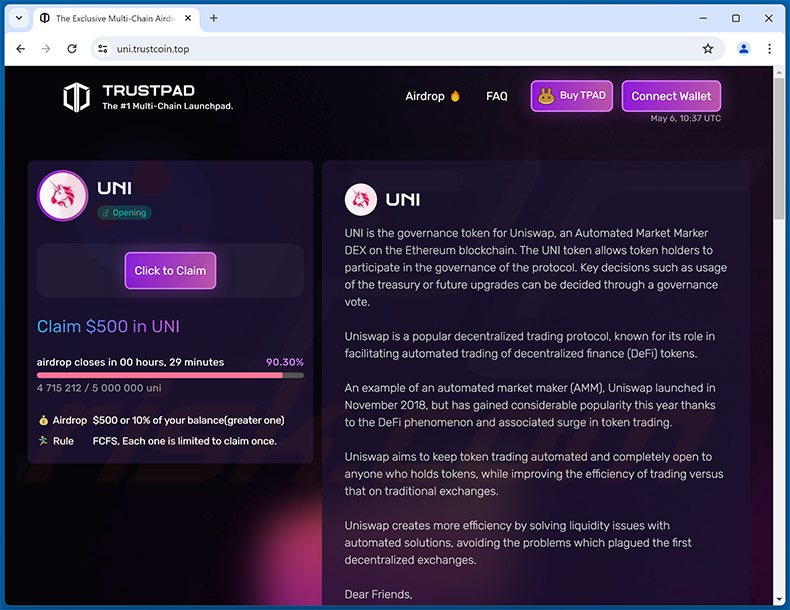The height and width of the screenshot is (610, 790).
Task: Click the 'Claim $500 in UNI' heading
Action: point(108,326)
